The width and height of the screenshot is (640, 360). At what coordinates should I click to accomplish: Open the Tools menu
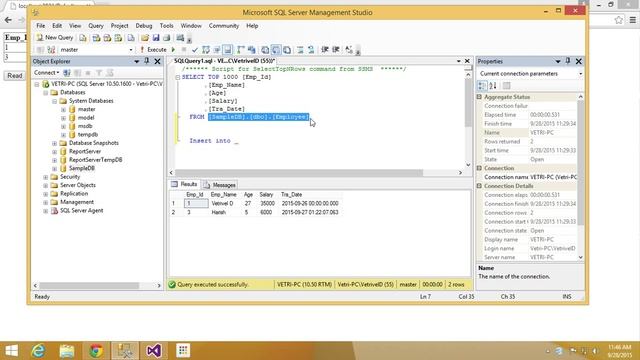(x=167, y=26)
